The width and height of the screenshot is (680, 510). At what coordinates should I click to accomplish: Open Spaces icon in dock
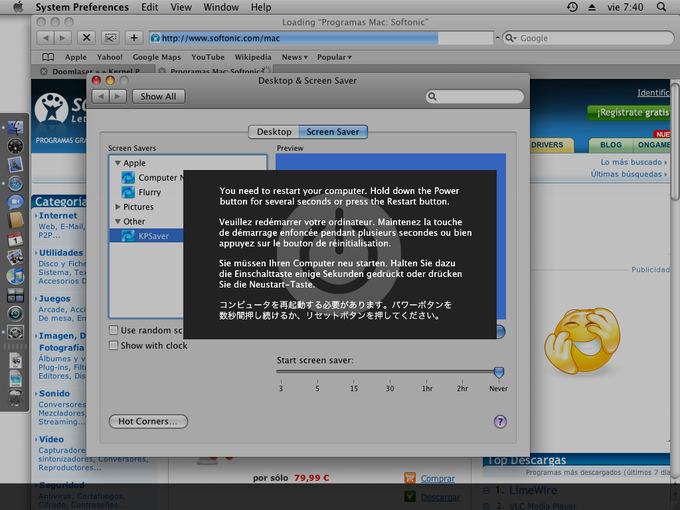click(x=15, y=295)
